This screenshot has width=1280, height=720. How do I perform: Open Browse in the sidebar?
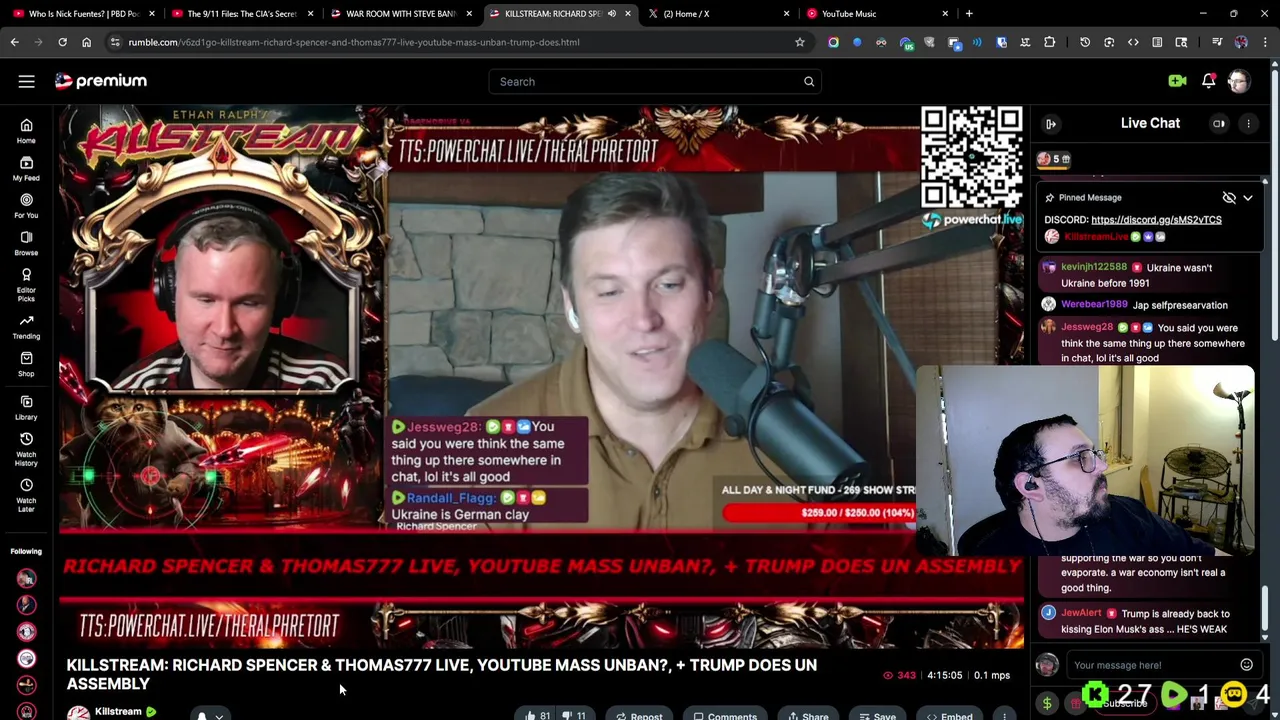coord(26,243)
